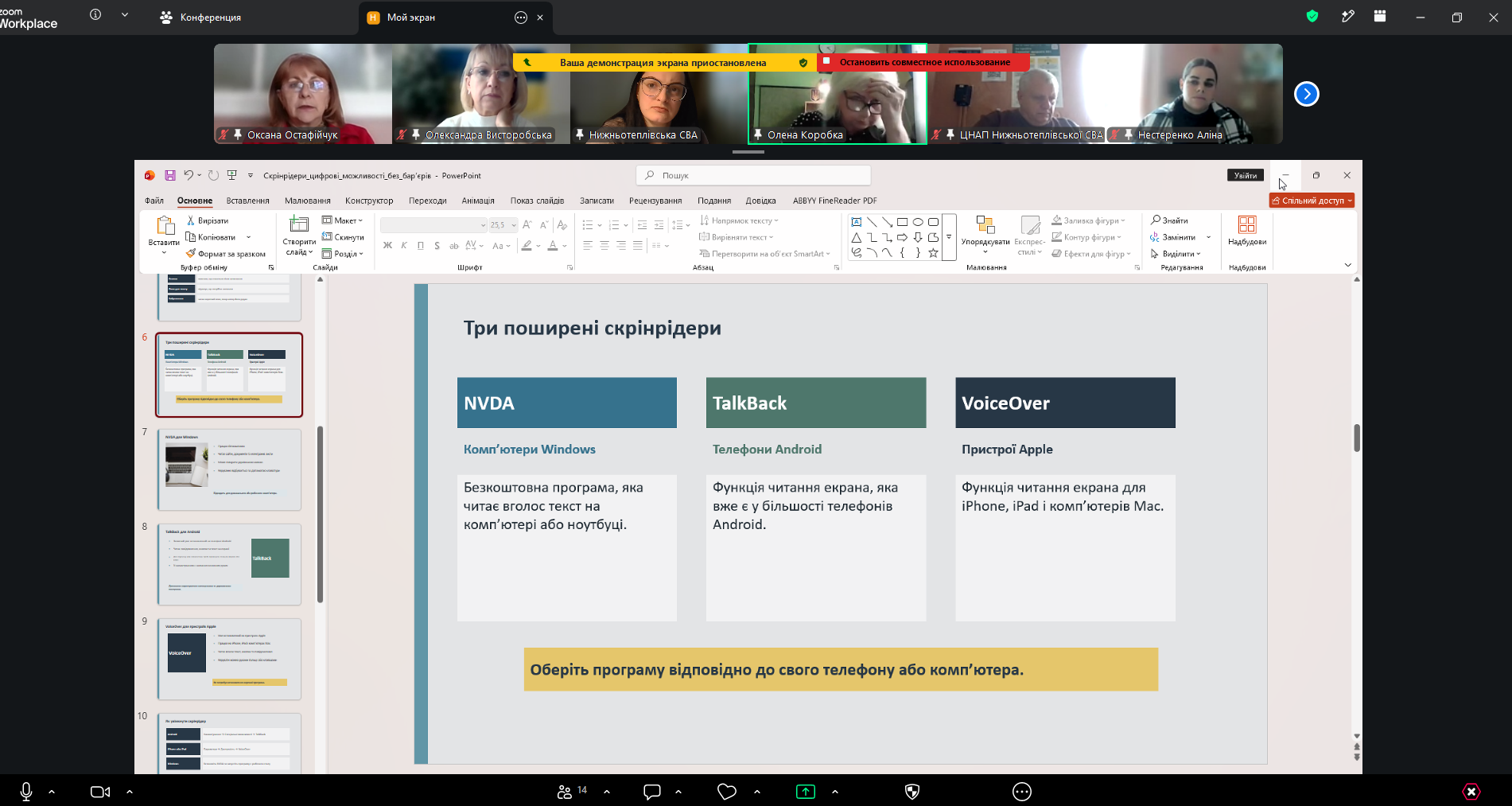Expand audio options arrow beside microphone
The image size is (1512, 806).
point(52,792)
